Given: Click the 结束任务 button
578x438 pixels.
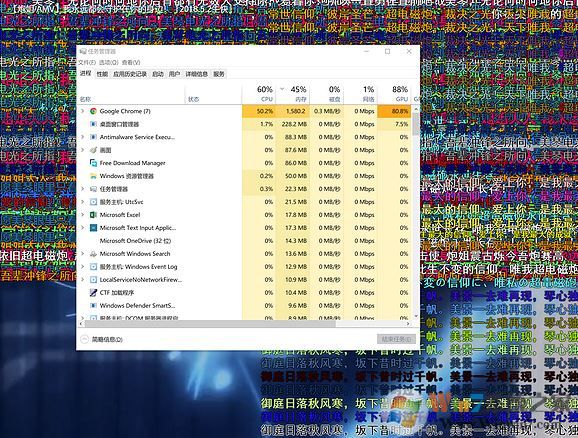Looking at the screenshot, I should [x=396, y=339].
